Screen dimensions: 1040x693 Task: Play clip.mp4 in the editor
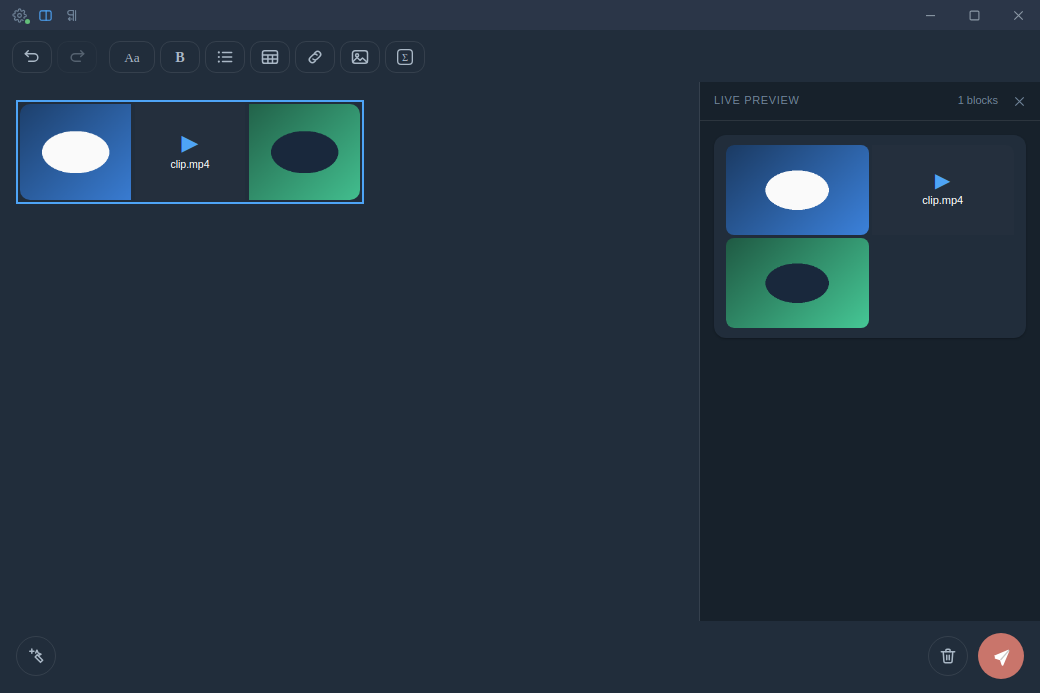click(x=189, y=144)
